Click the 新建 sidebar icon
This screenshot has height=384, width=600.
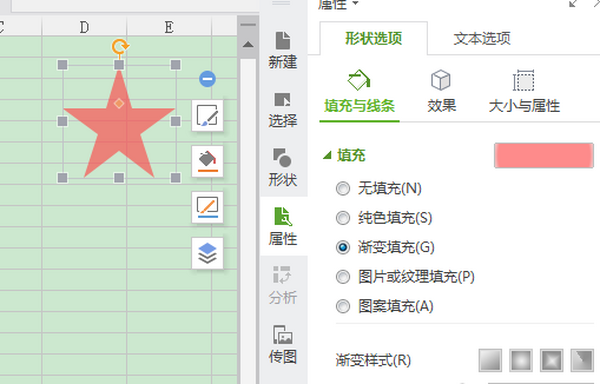(x=283, y=50)
